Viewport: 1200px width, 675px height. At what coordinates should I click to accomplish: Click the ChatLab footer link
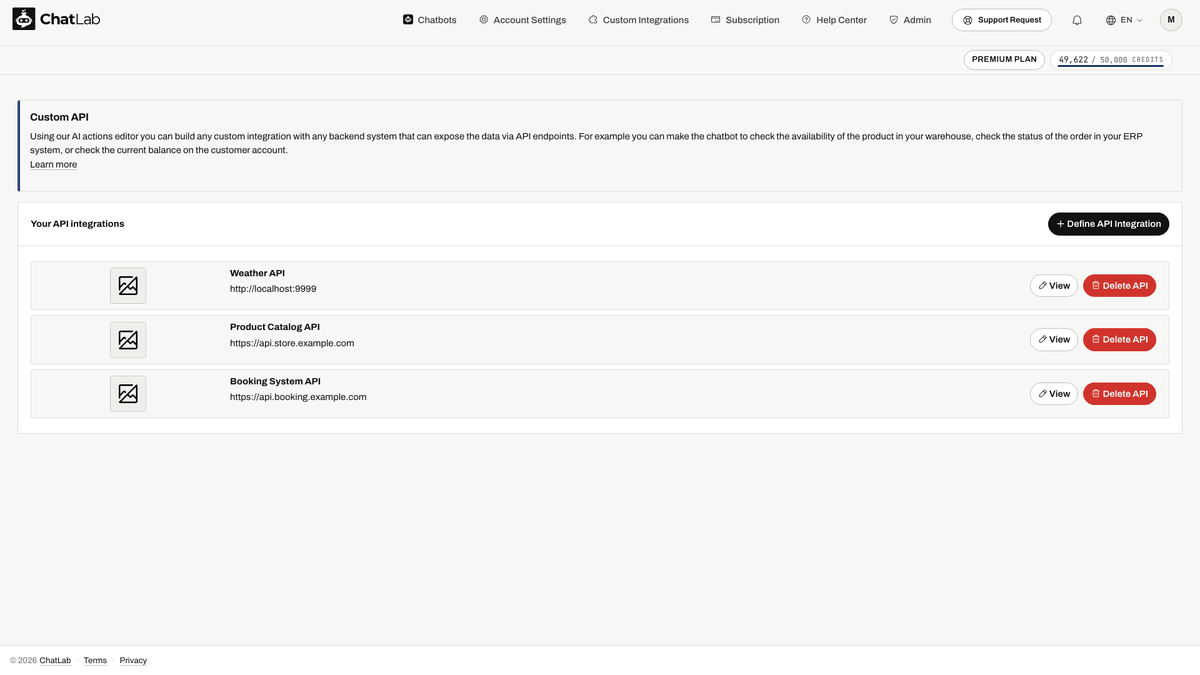coord(55,661)
